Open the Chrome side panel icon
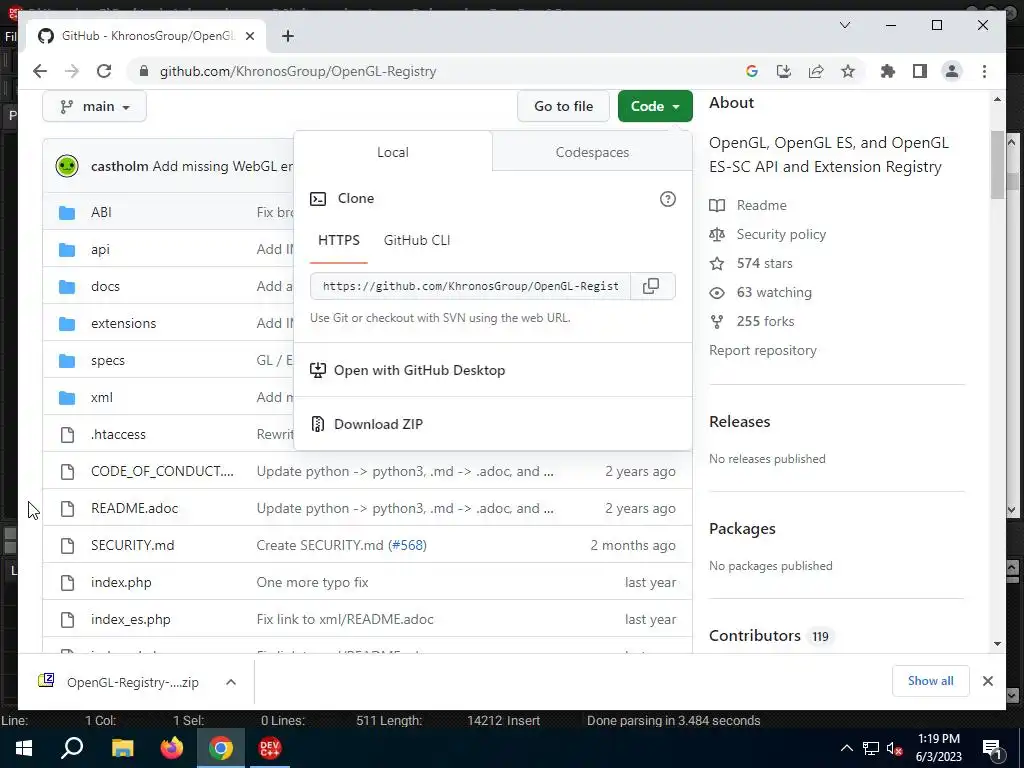The height and width of the screenshot is (768, 1024). (920, 71)
